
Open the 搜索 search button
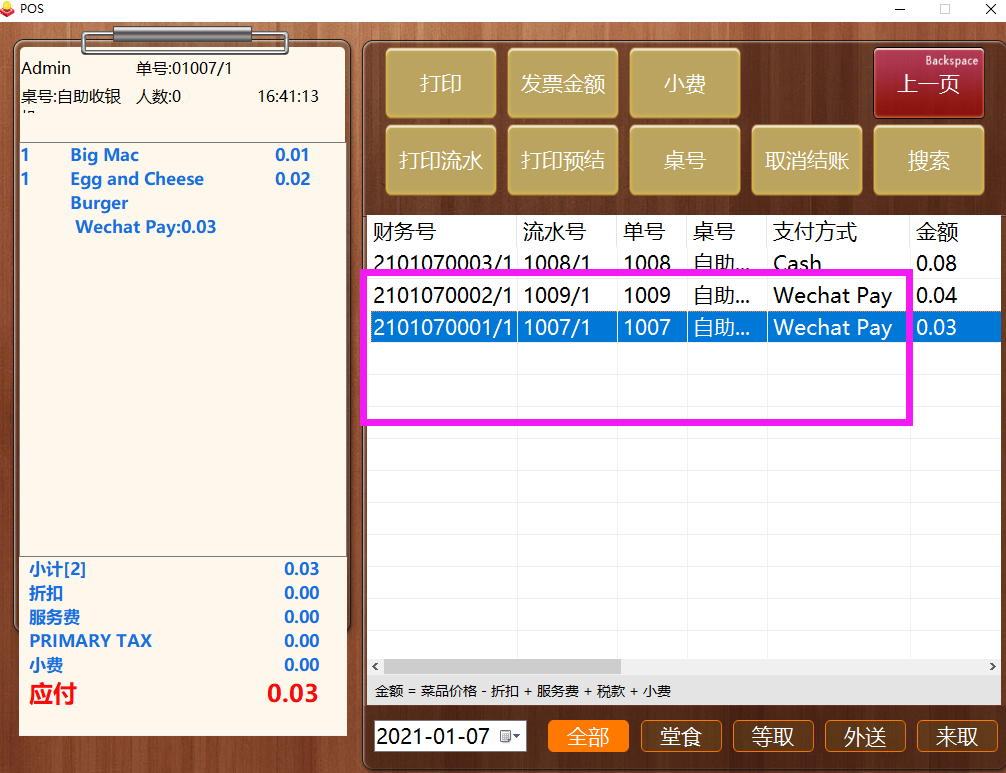point(928,160)
